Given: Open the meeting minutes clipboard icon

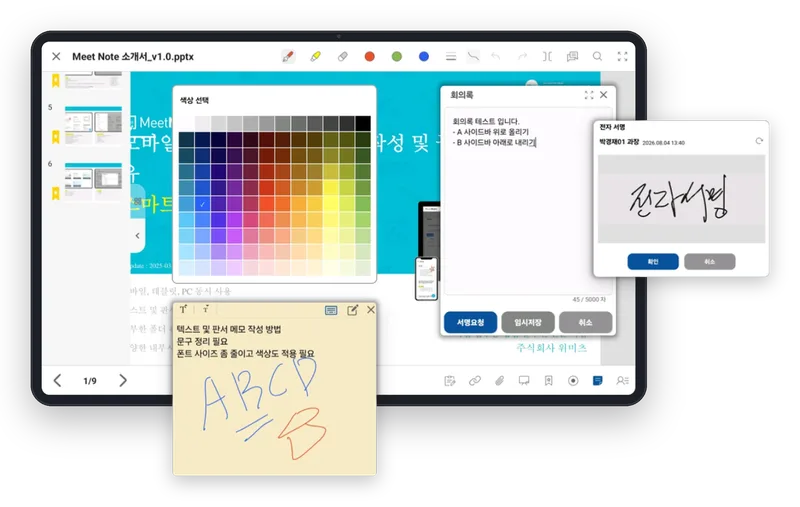Looking at the screenshot, I should (449, 381).
